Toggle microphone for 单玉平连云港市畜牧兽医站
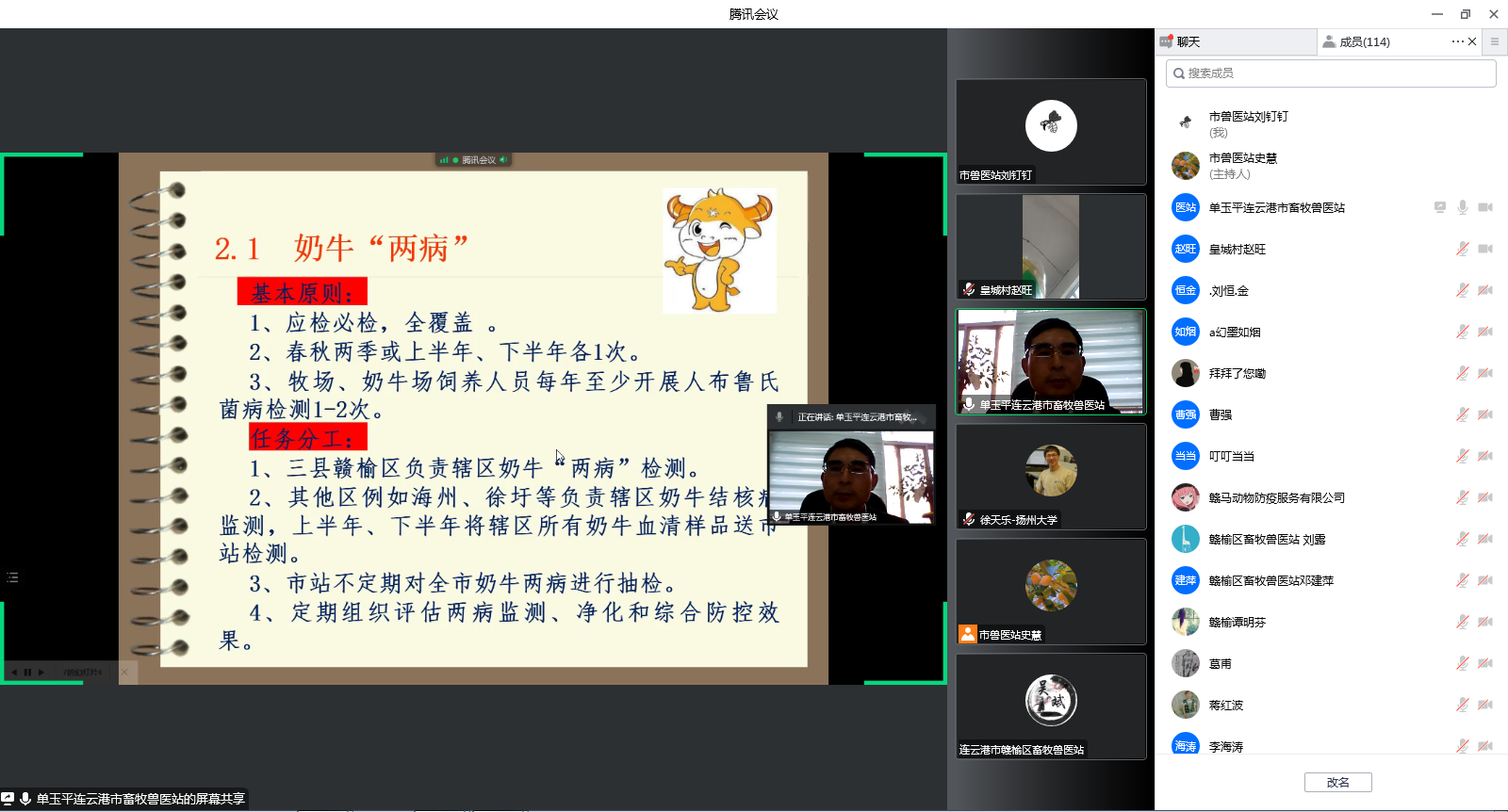 pos(1462,207)
